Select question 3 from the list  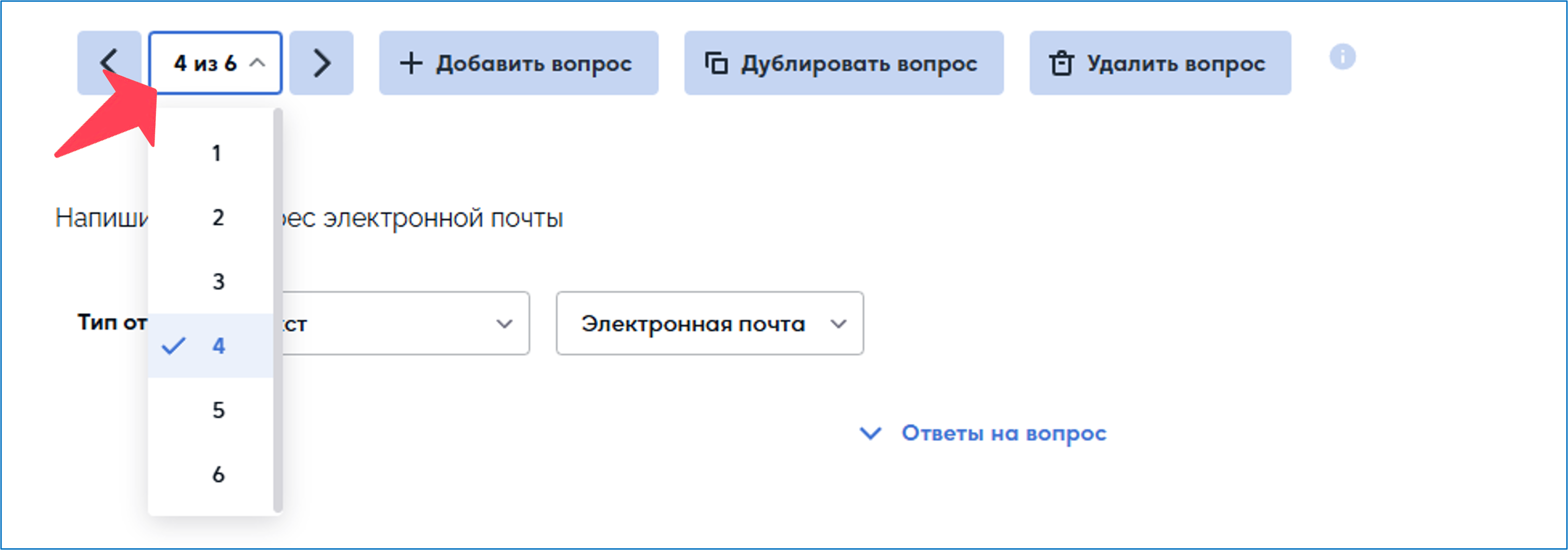click(218, 281)
